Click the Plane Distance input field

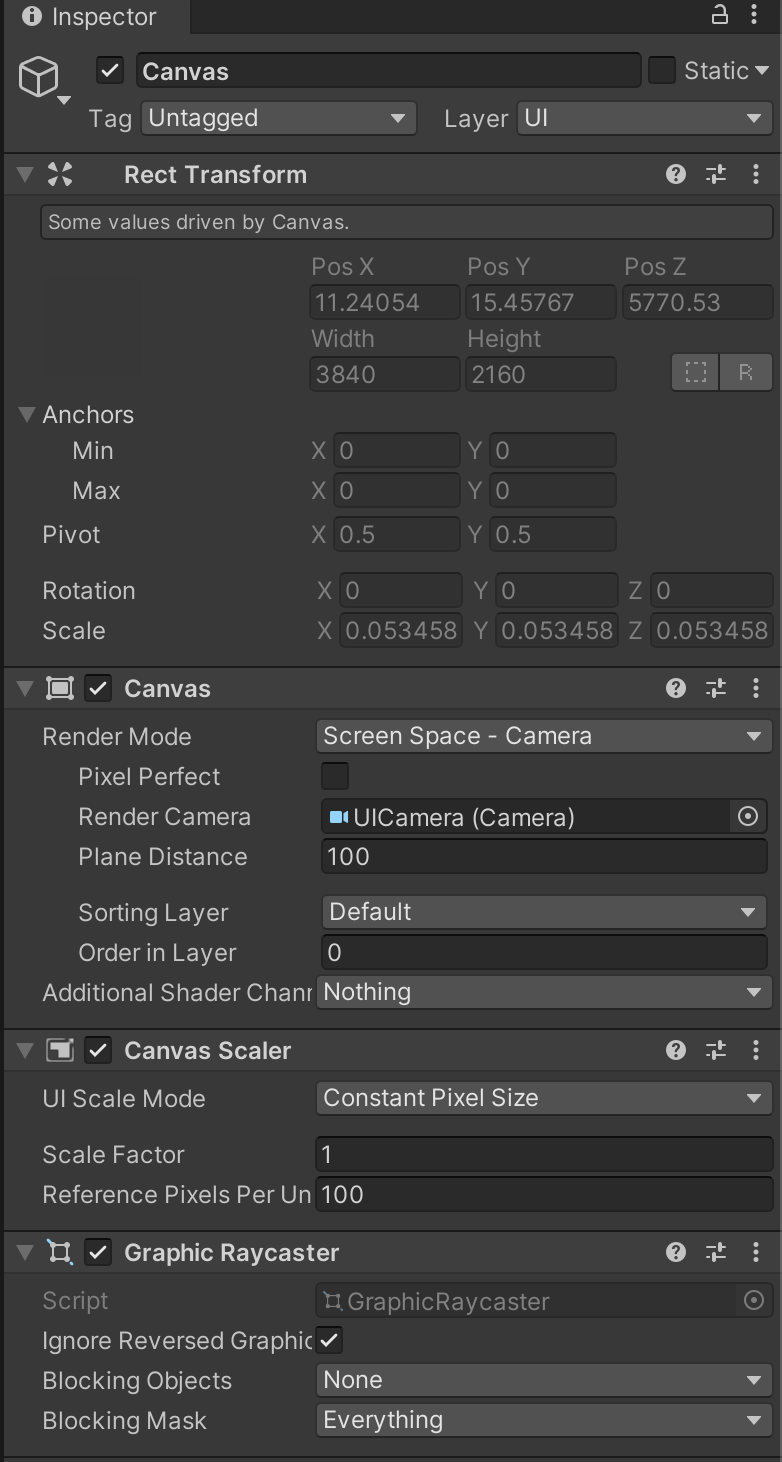coord(544,857)
